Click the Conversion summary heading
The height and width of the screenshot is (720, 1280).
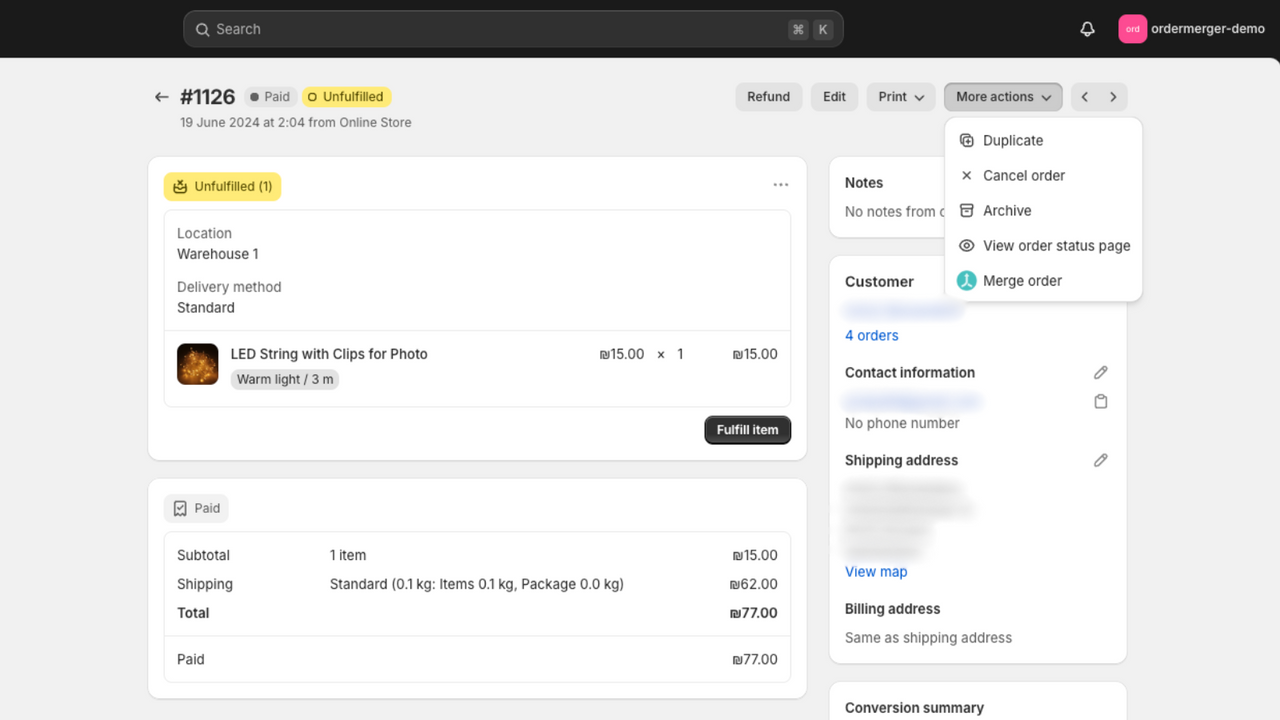click(x=914, y=708)
